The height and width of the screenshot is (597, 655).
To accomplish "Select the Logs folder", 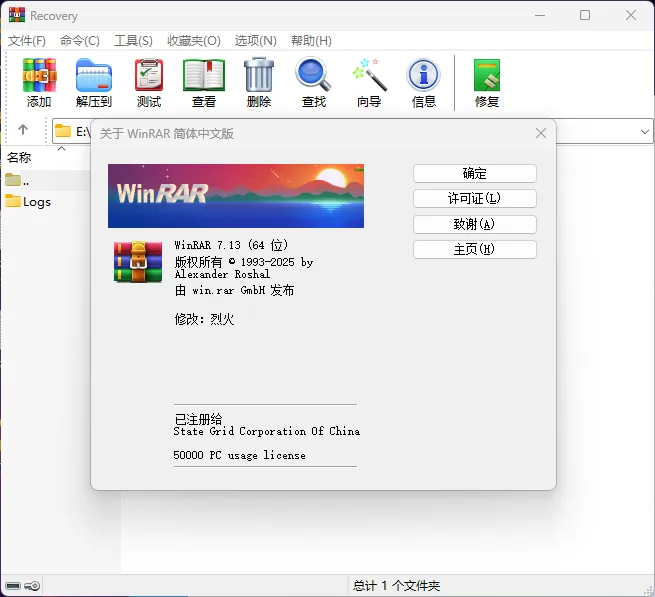I will pos(28,202).
